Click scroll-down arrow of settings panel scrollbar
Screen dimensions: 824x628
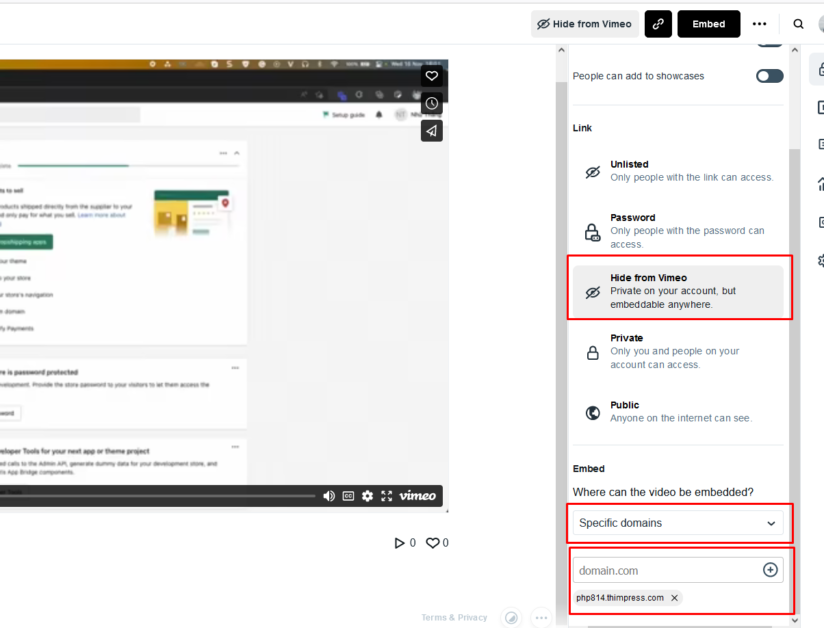(795, 621)
